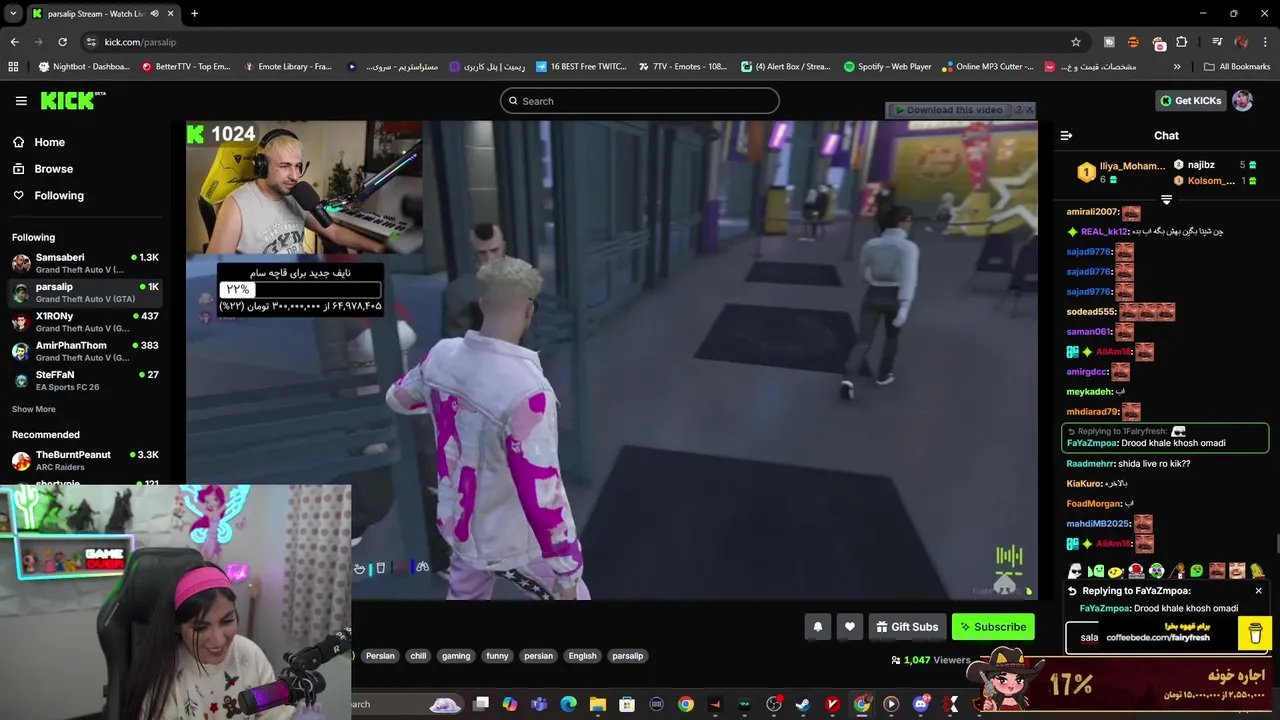Open X1RONy channel in Following list
The image size is (1280, 720).
(86, 321)
